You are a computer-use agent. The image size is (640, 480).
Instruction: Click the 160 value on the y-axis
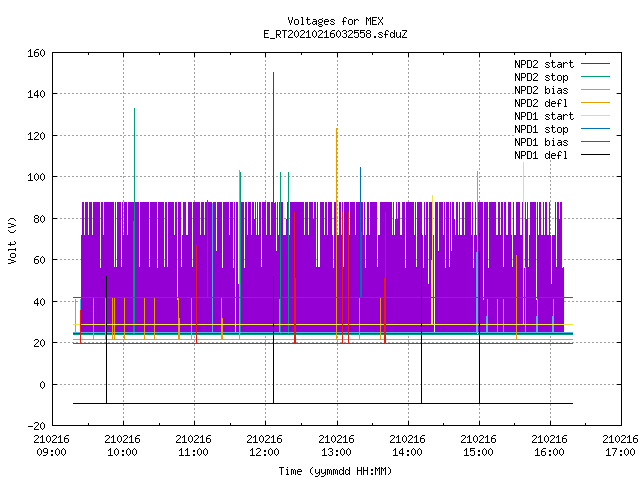[36, 53]
